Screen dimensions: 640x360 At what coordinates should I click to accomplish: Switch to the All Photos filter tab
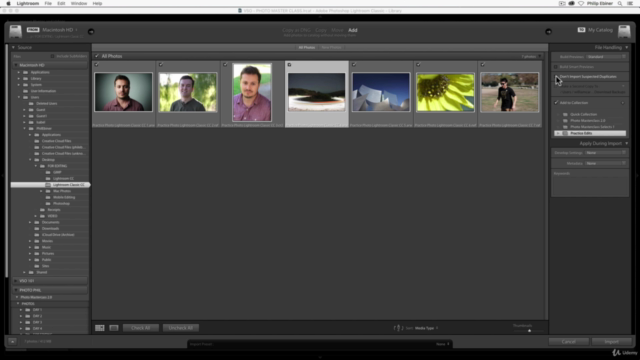coord(307,47)
